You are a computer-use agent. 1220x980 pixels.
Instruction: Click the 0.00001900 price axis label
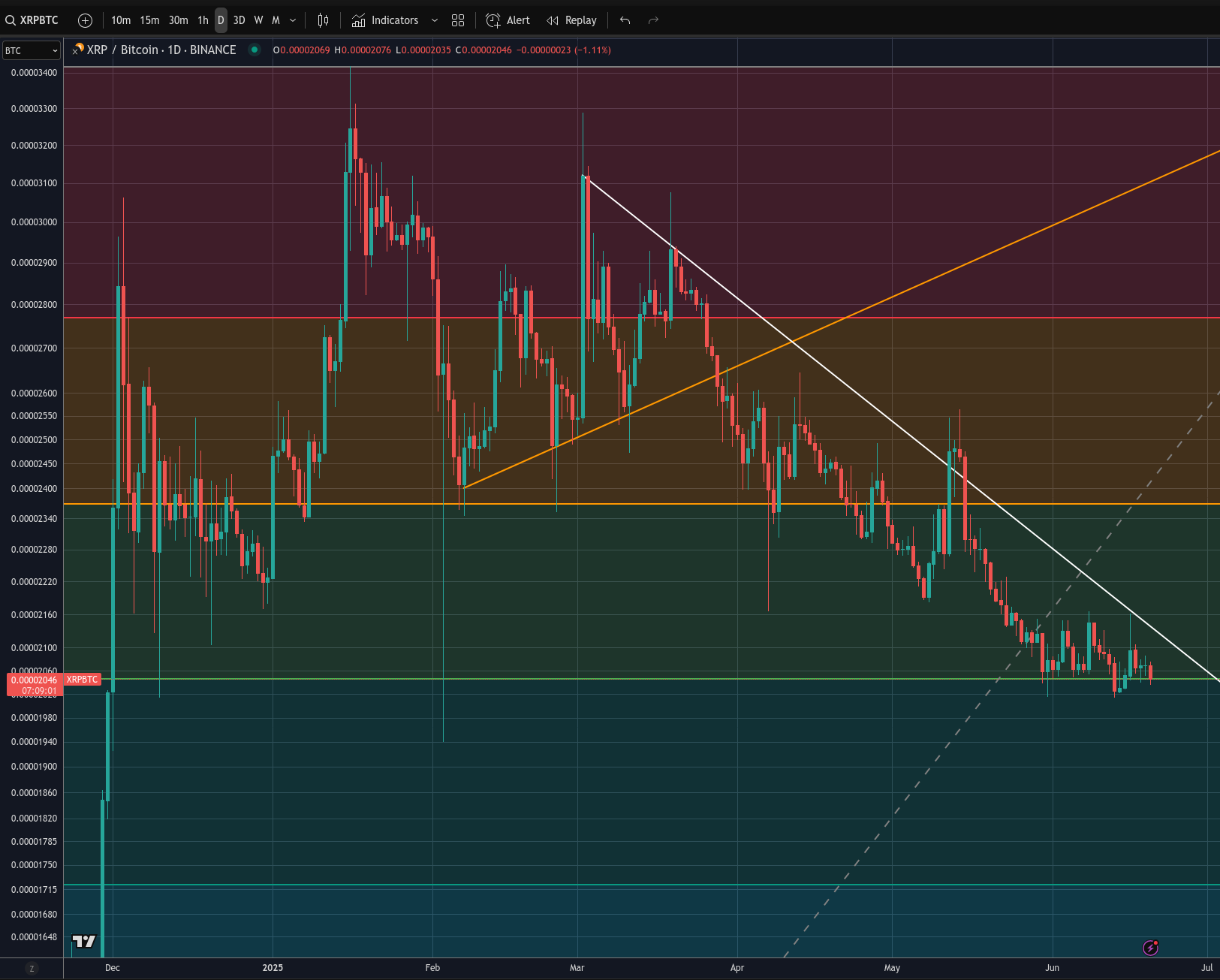(34, 767)
